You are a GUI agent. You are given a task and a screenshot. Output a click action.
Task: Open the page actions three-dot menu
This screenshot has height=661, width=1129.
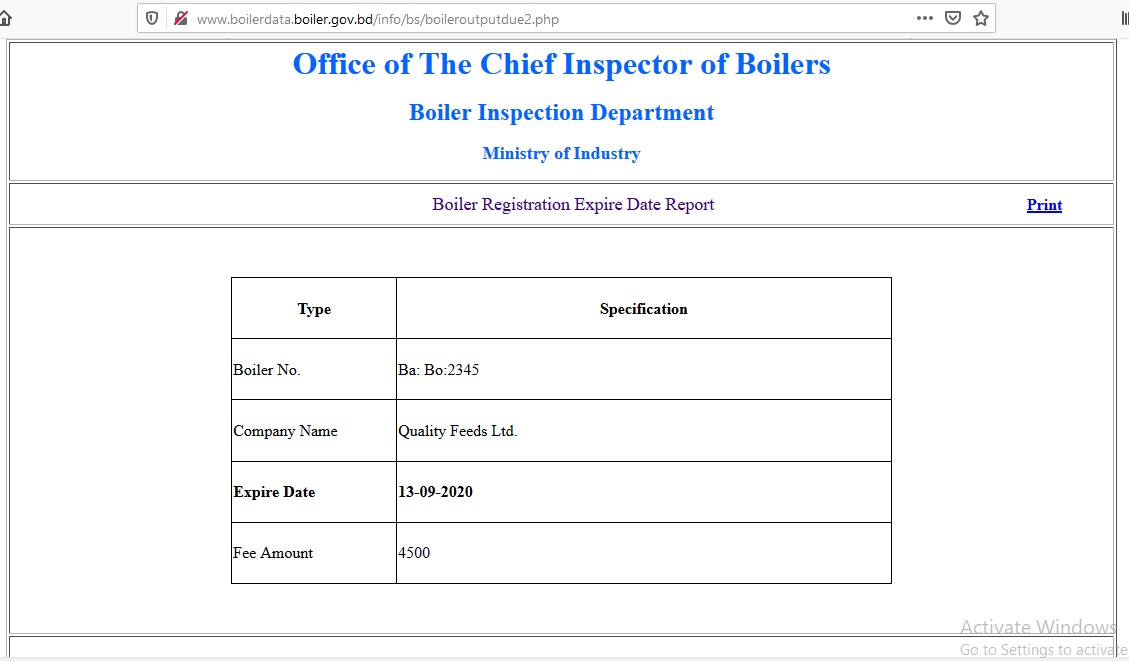pos(924,17)
